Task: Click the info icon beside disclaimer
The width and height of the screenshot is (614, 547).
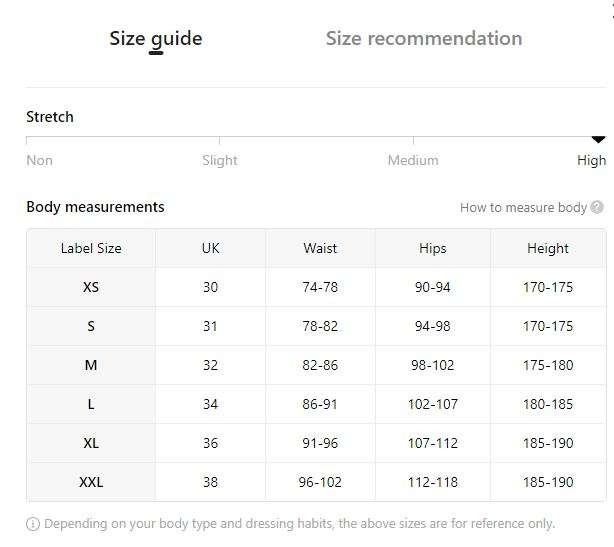Action: 33,524
